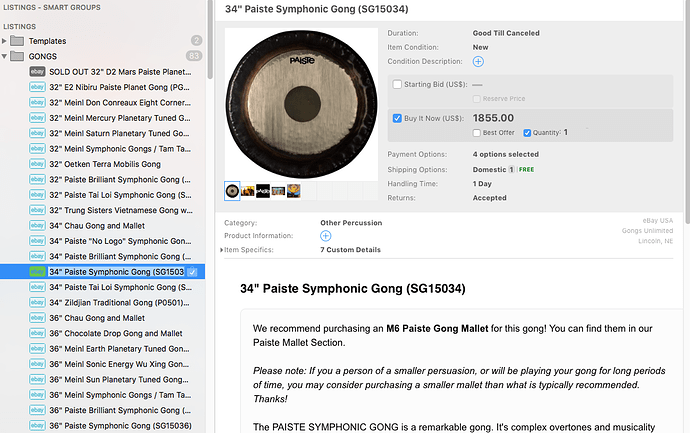Click the listing title 34" Paiste Symphonic Gong at top

(316, 9)
